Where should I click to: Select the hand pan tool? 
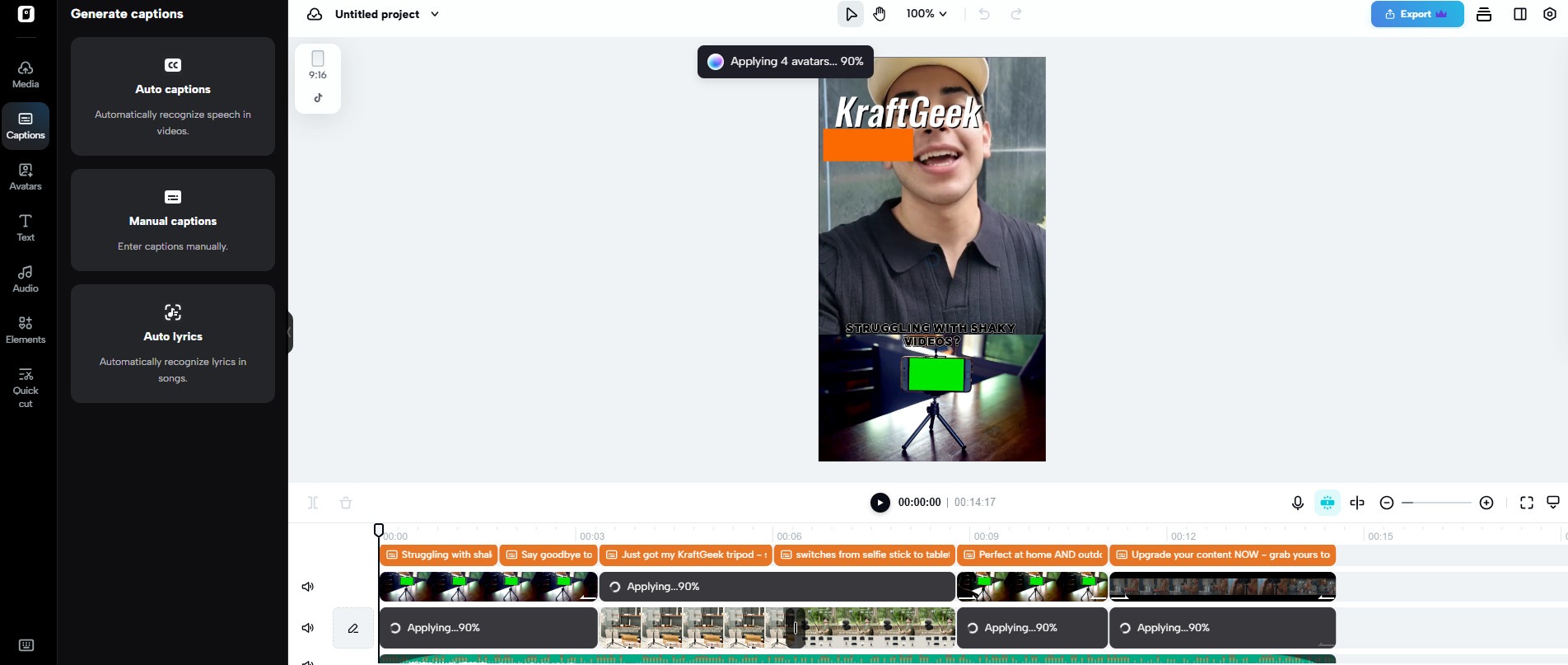880,14
